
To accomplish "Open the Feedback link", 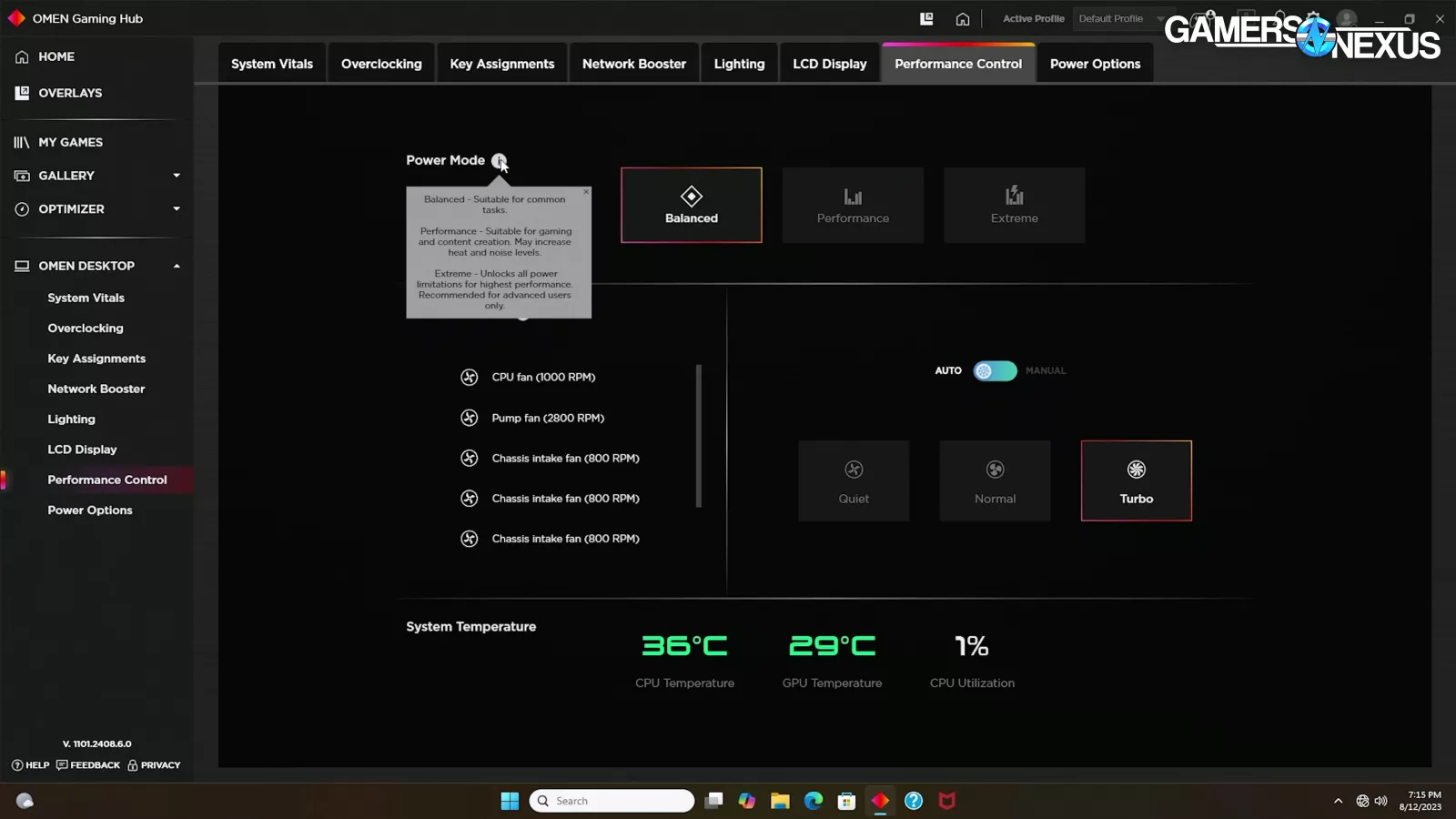I will (88, 765).
